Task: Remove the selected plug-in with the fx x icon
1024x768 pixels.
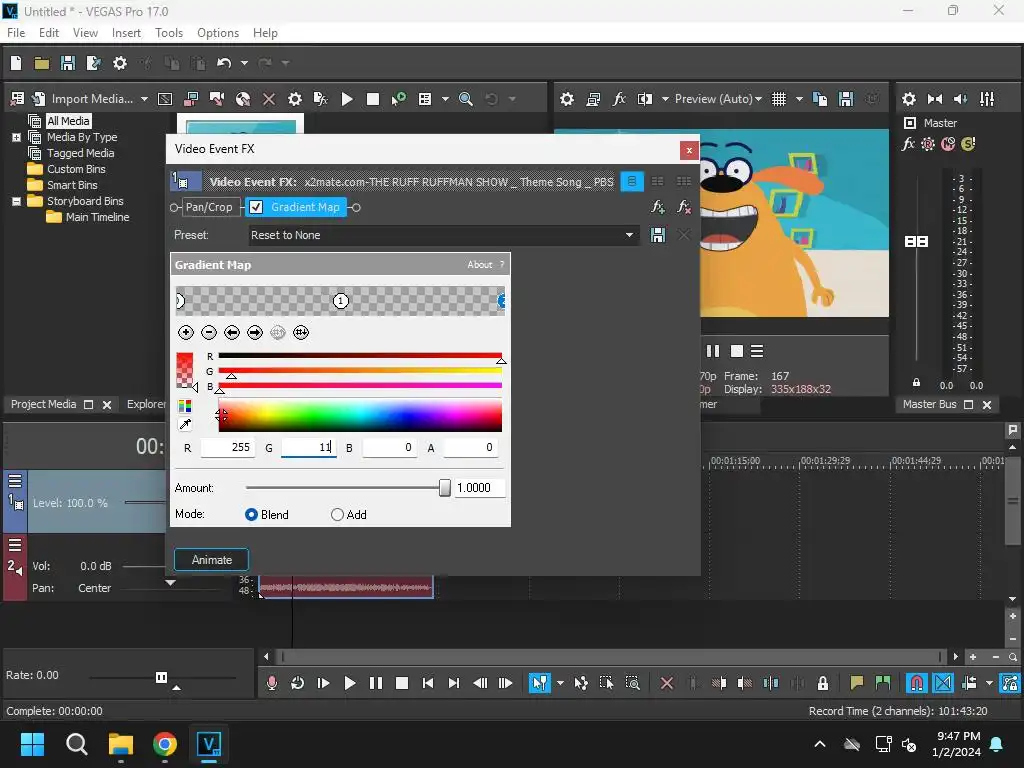Action: tap(684, 207)
